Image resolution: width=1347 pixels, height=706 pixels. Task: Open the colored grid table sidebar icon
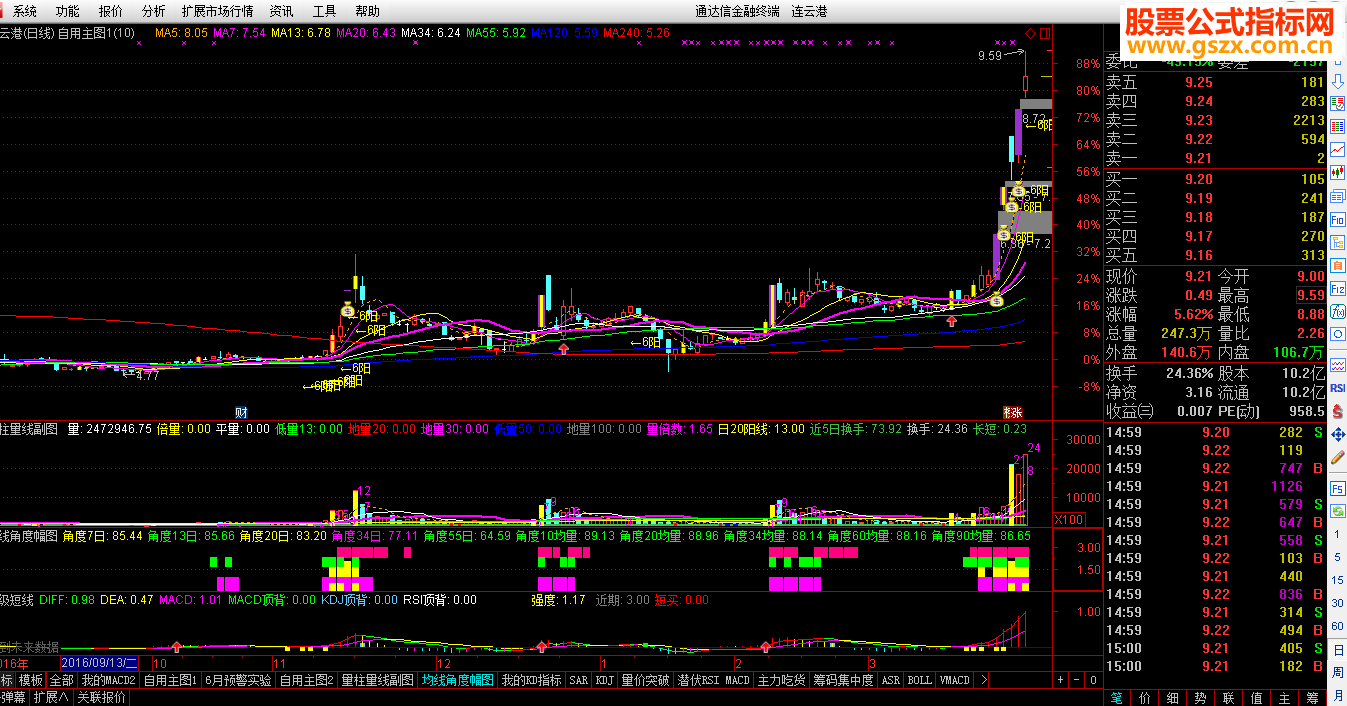point(1338,126)
